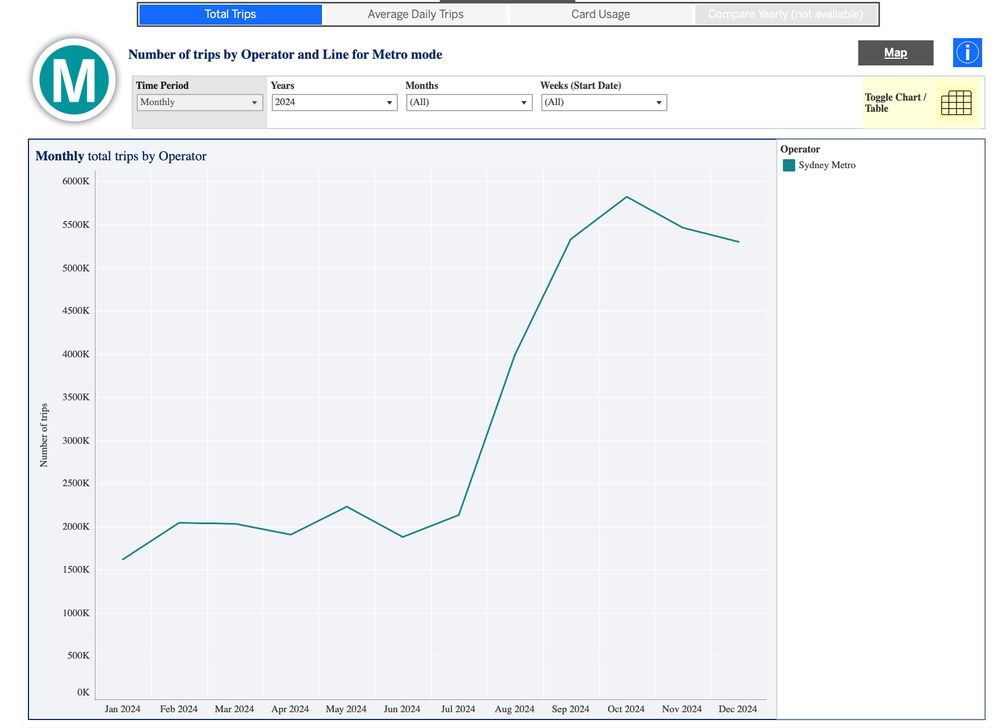Click Dec 2024 axis label

point(738,709)
